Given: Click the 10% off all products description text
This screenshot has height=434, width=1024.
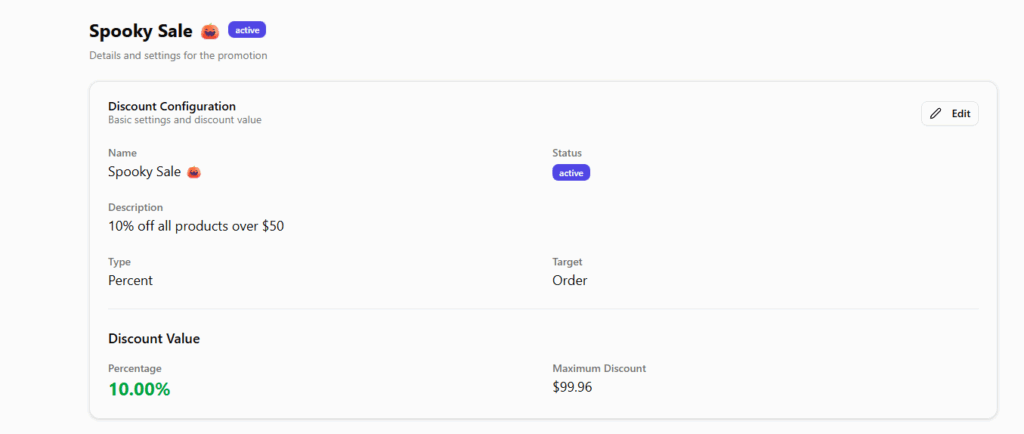Looking at the screenshot, I should [x=196, y=226].
